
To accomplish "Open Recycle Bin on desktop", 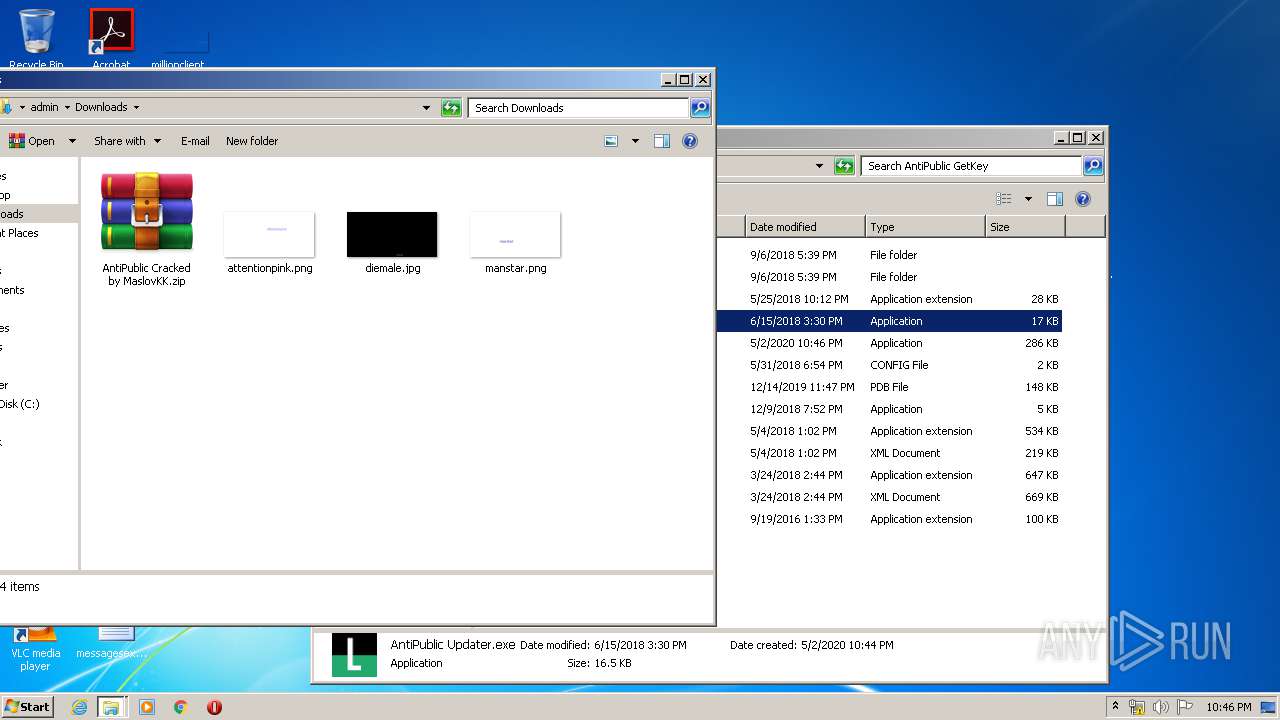I will click(37, 38).
